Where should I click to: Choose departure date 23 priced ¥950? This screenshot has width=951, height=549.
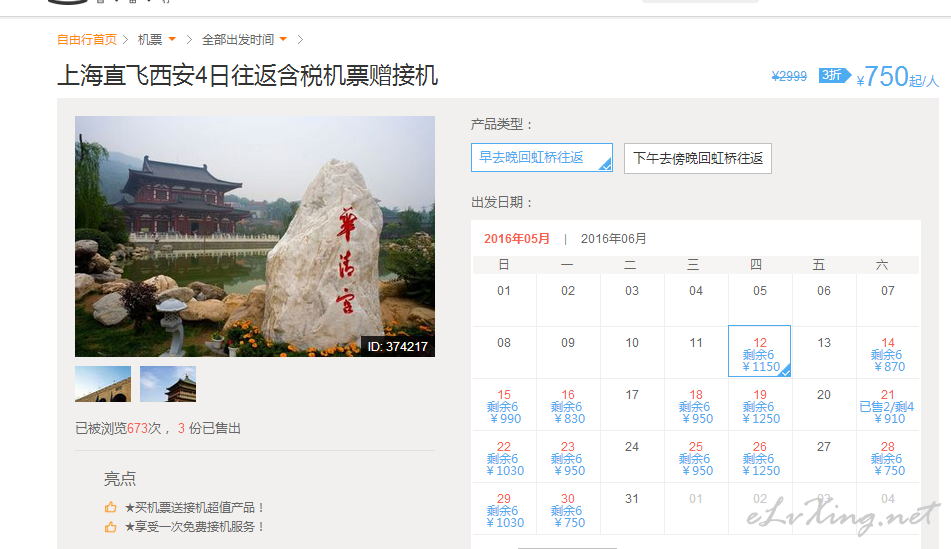(x=568, y=459)
